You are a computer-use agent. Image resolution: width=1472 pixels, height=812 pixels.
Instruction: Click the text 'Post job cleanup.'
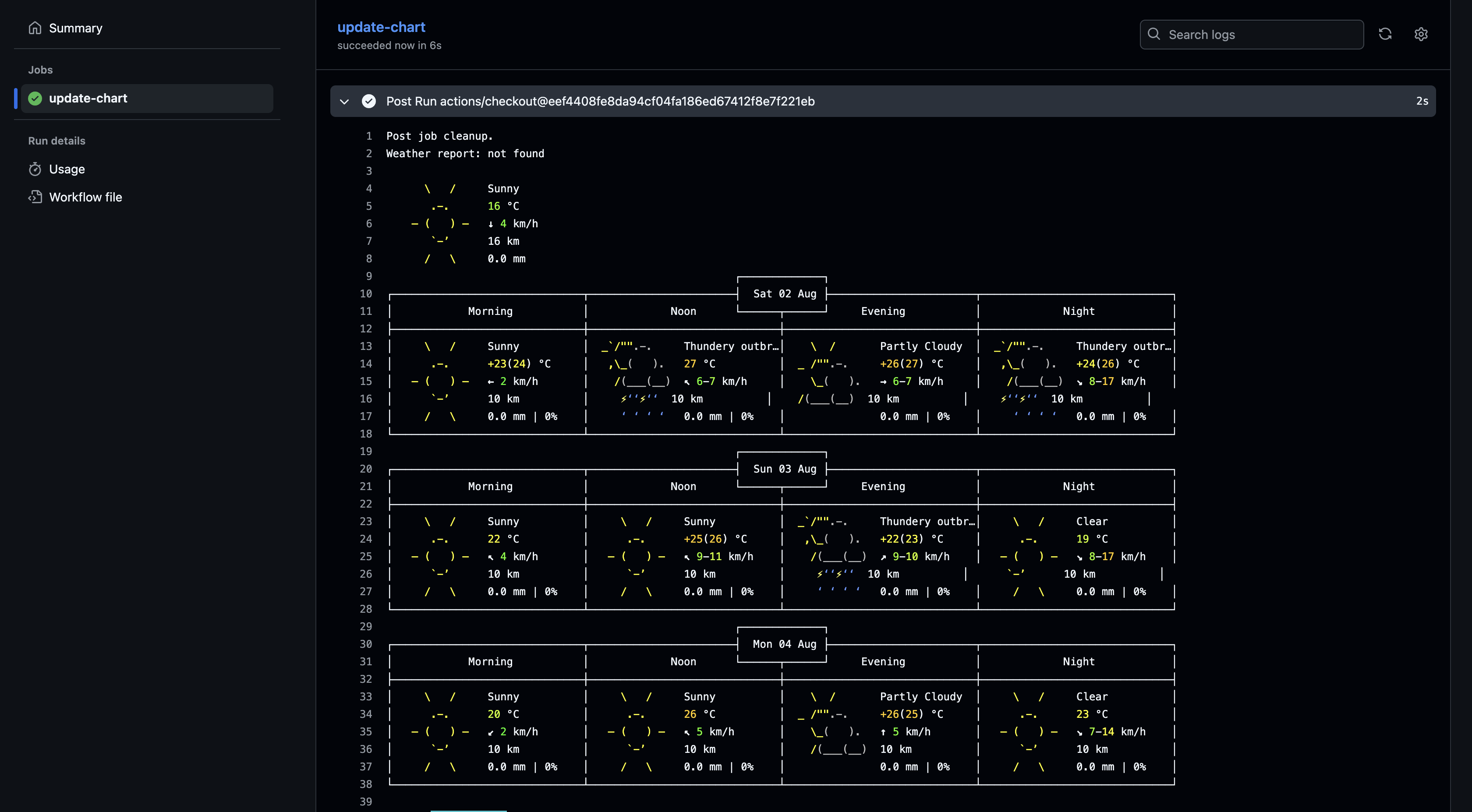(439, 136)
